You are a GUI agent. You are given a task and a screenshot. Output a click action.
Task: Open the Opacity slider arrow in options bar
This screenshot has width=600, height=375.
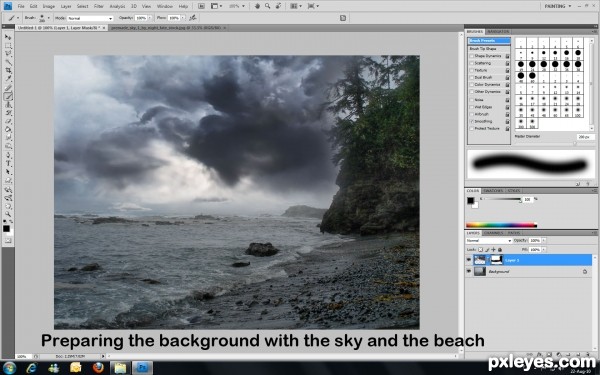pyautogui.click(x=150, y=18)
